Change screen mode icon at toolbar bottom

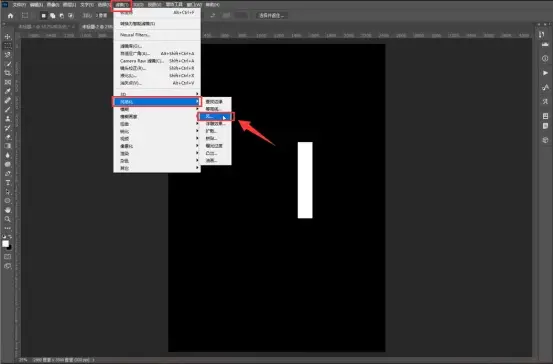[x=7, y=266]
